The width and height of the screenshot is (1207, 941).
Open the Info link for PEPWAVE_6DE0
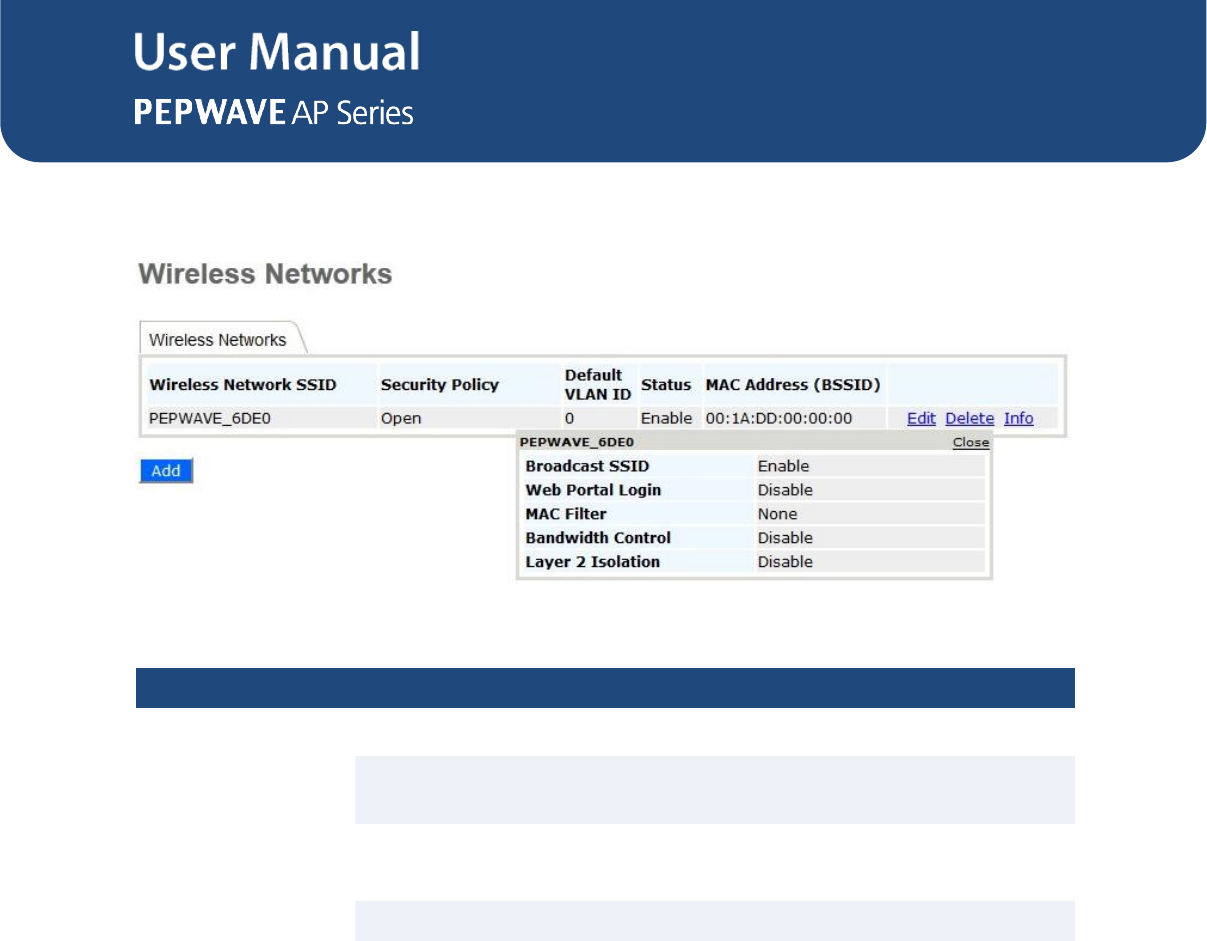pos(1018,418)
